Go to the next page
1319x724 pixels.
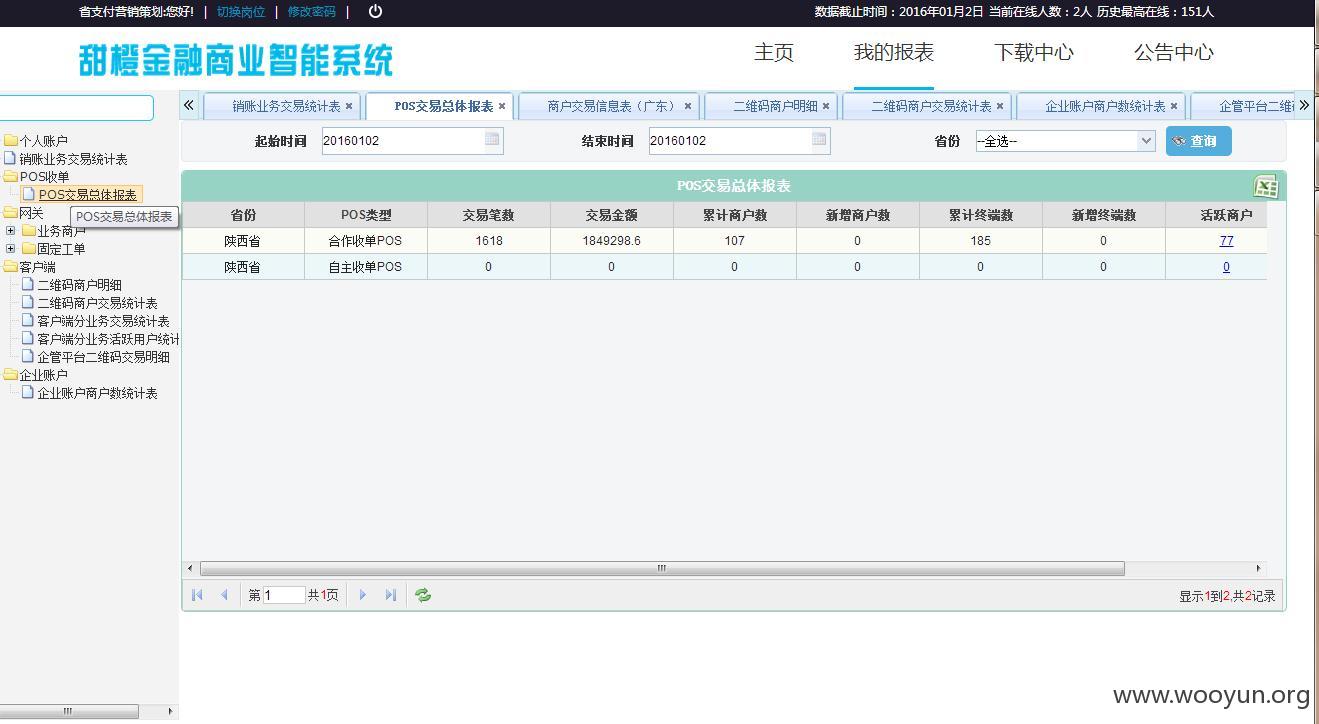pyautogui.click(x=362, y=595)
